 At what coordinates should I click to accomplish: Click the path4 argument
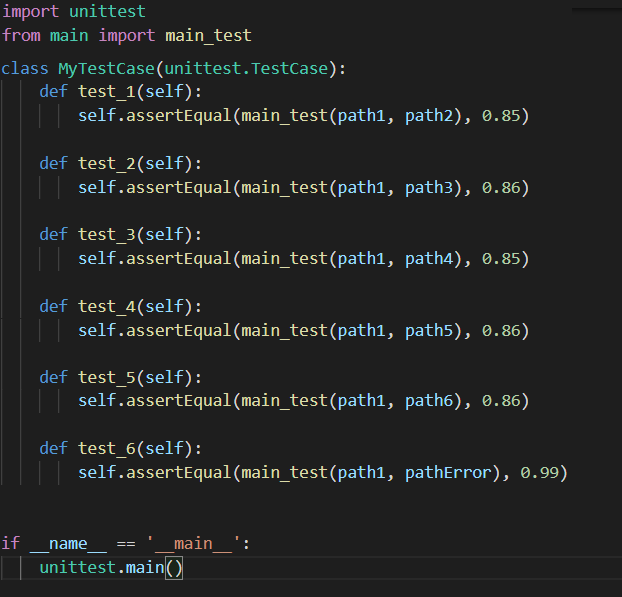[429, 259]
